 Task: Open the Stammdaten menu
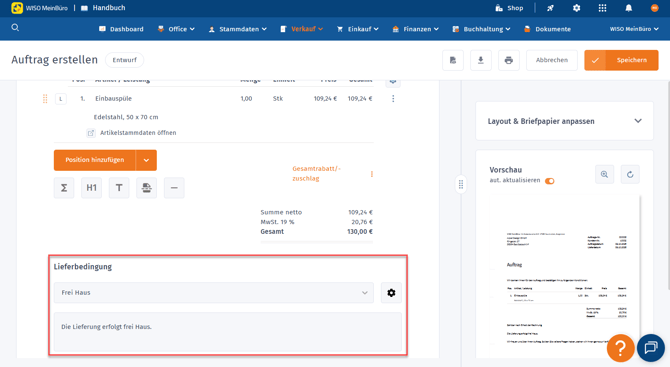[238, 29]
